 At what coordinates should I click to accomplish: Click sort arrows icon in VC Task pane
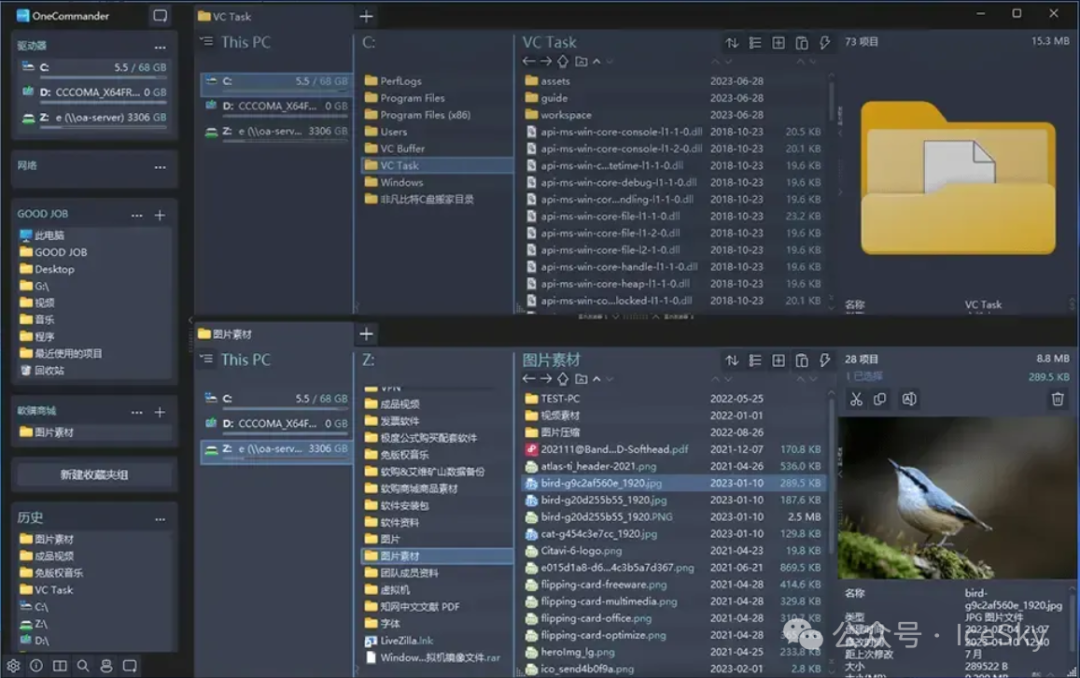click(732, 43)
